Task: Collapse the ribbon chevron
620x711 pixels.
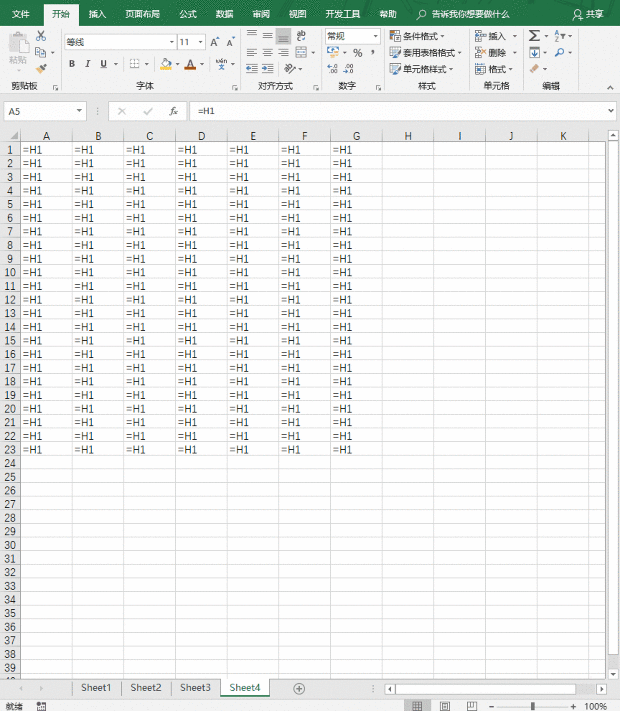Action: [x=610, y=87]
